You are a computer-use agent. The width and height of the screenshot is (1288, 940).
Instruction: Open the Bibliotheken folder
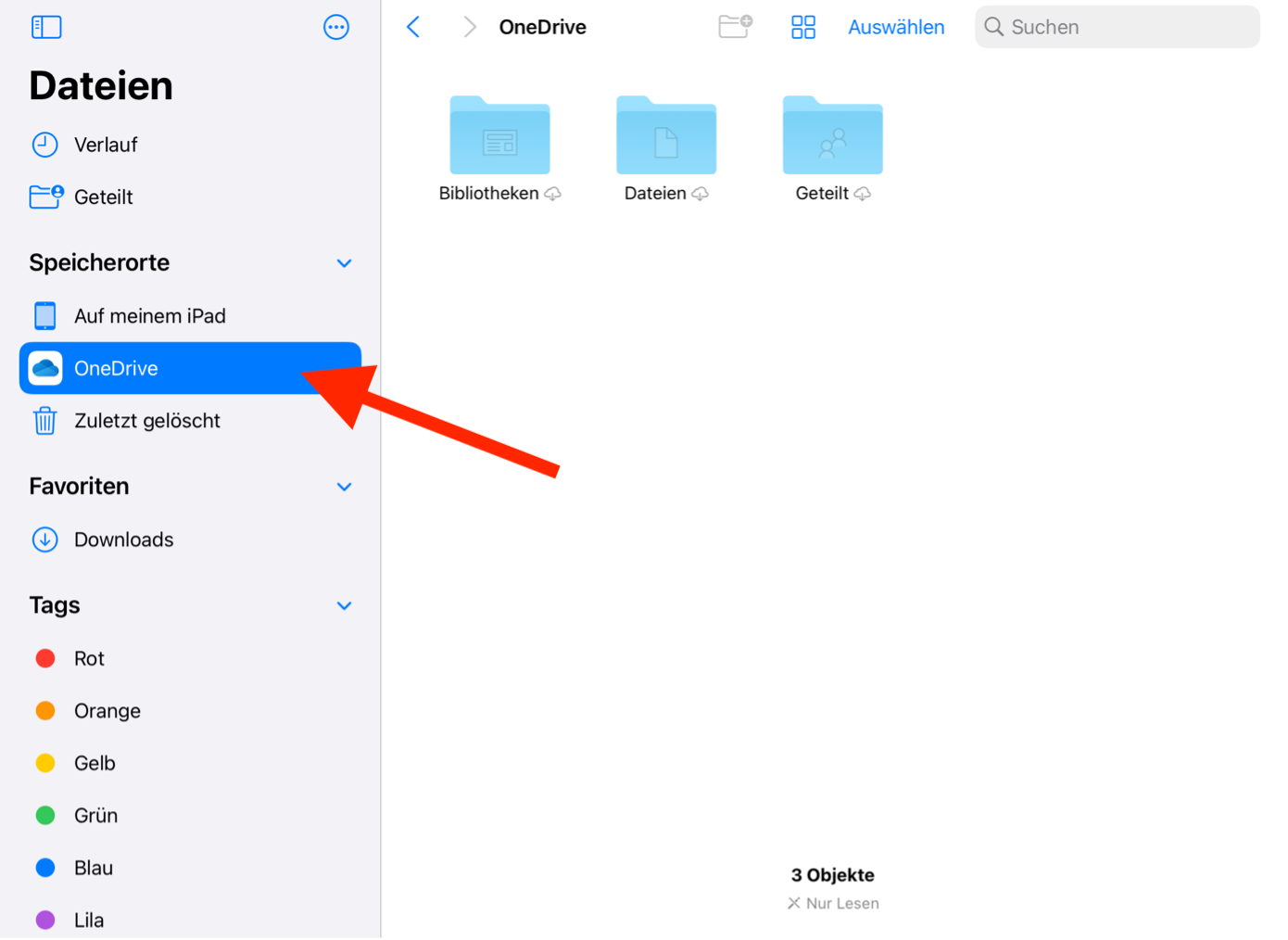(499, 137)
